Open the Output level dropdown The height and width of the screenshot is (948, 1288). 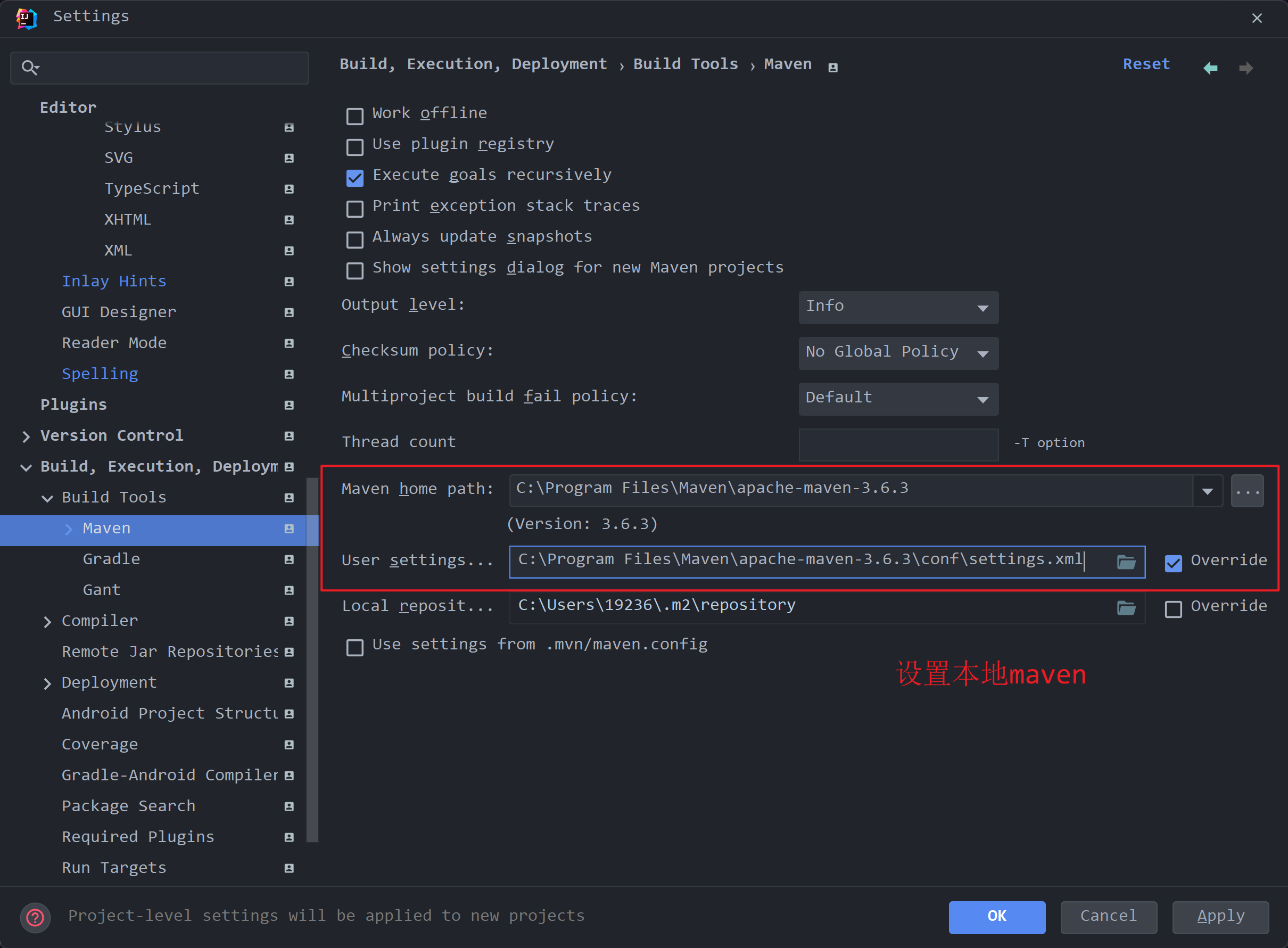[x=898, y=308]
